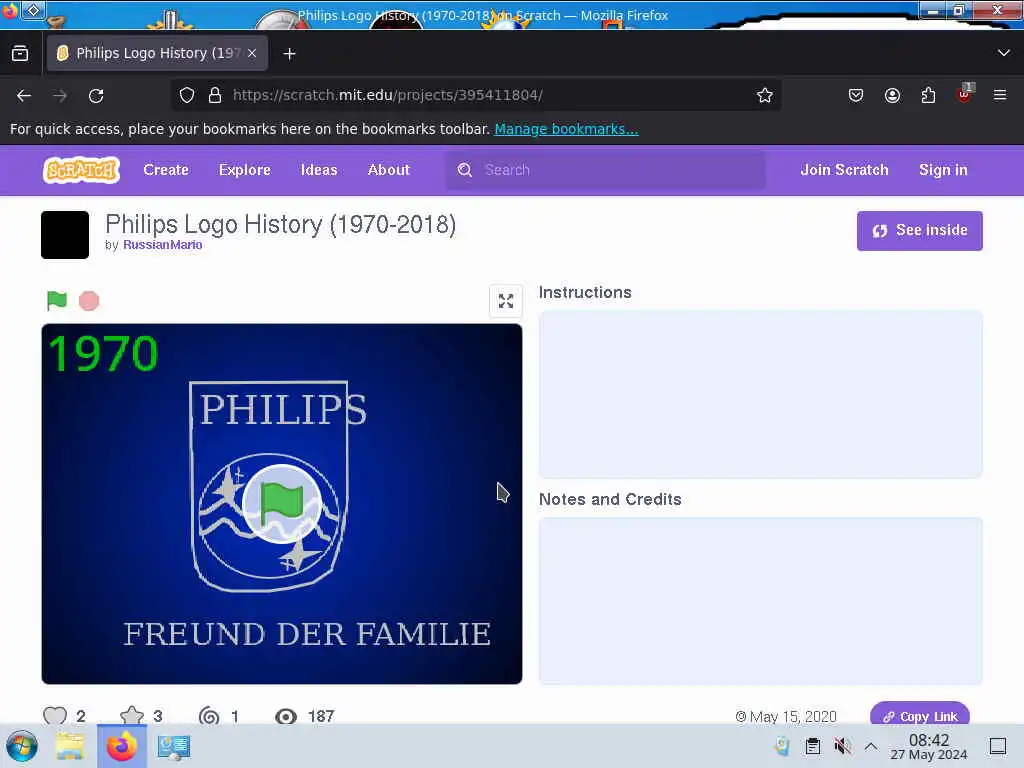The width and height of the screenshot is (1024, 768).
Task: Focus the Scratch Search field
Action: click(605, 170)
